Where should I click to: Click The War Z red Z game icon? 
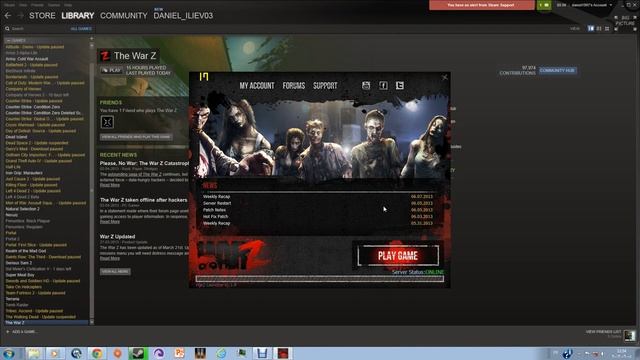[105, 56]
